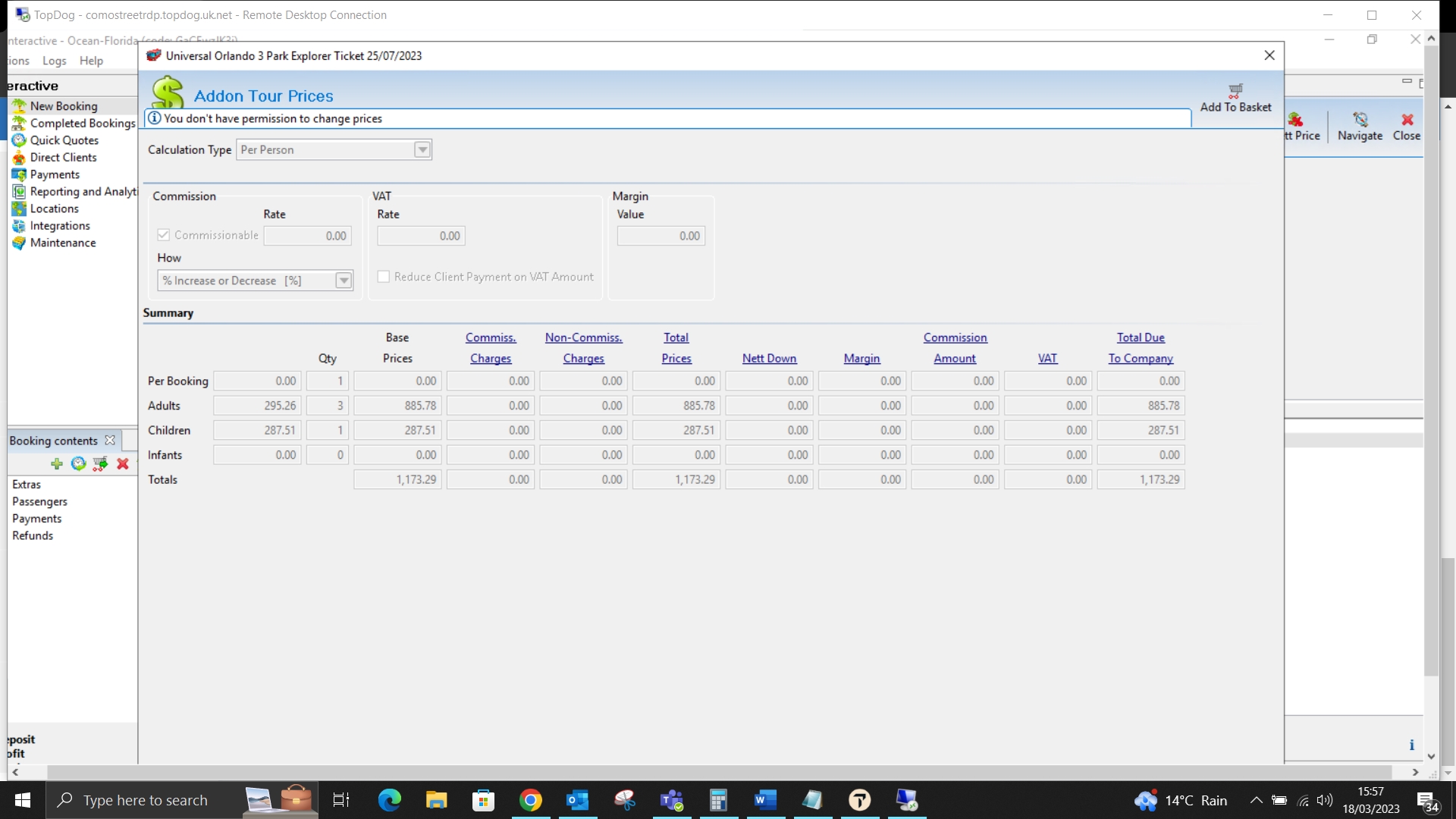Viewport: 1456px width, 819px height.
Task: Toggle the Commissionable checkbox
Action: (x=164, y=235)
